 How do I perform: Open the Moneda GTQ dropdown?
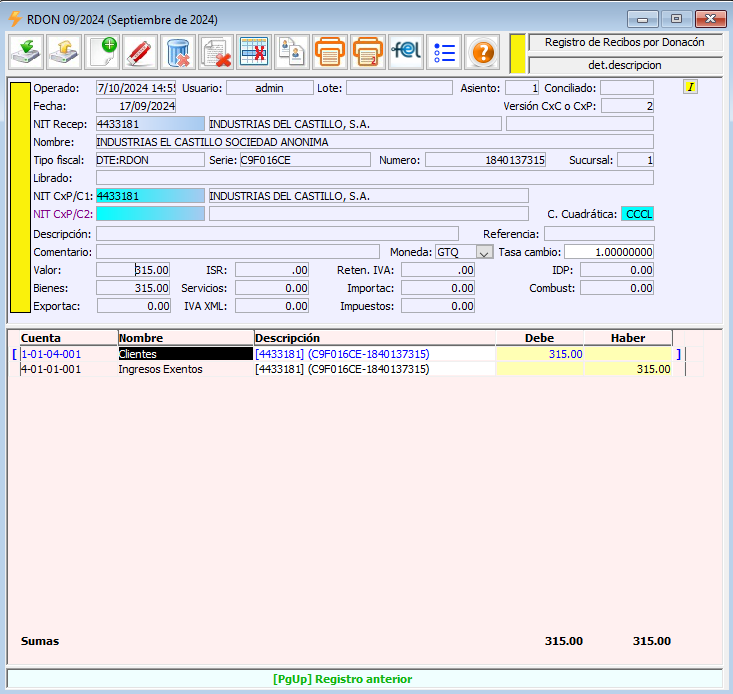(x=484, y=252)
